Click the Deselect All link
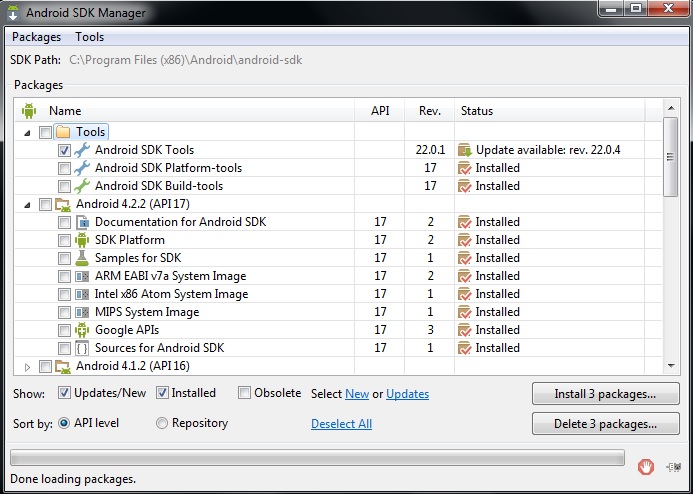The image size is (693, 494). 341,424
